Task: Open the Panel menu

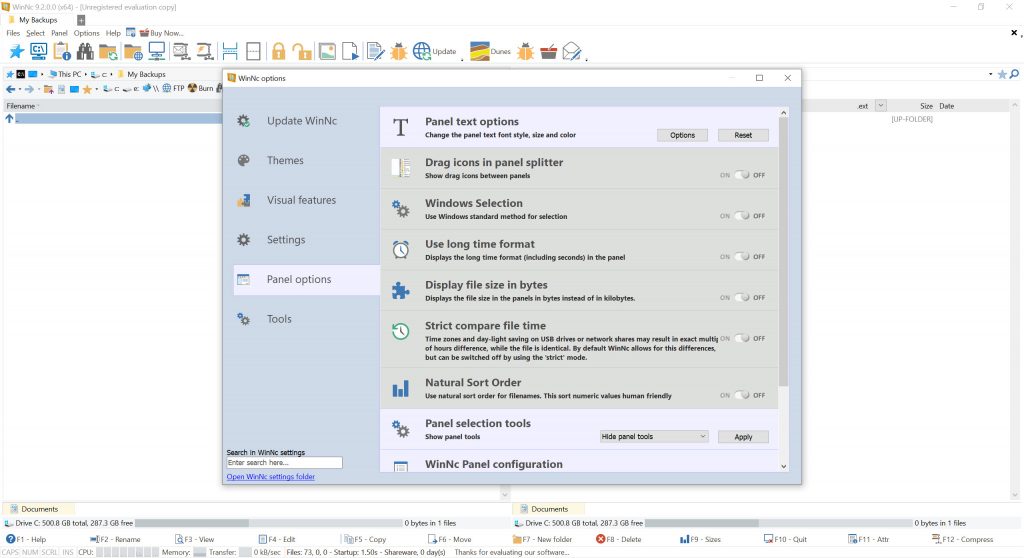Action: tap(59, 33)
